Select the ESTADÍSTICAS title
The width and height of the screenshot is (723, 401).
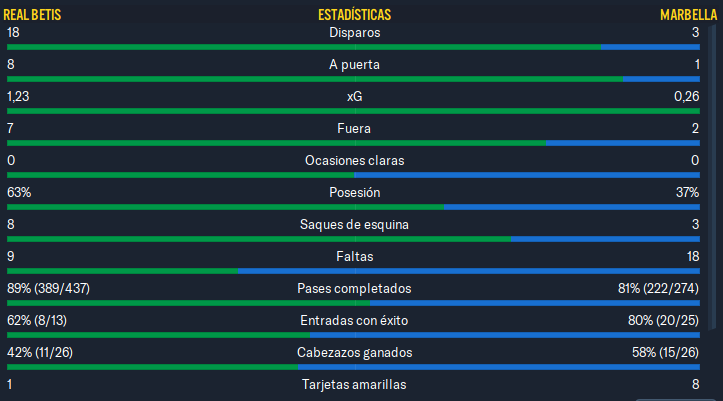pyautogui.click(x=355, y=15)
